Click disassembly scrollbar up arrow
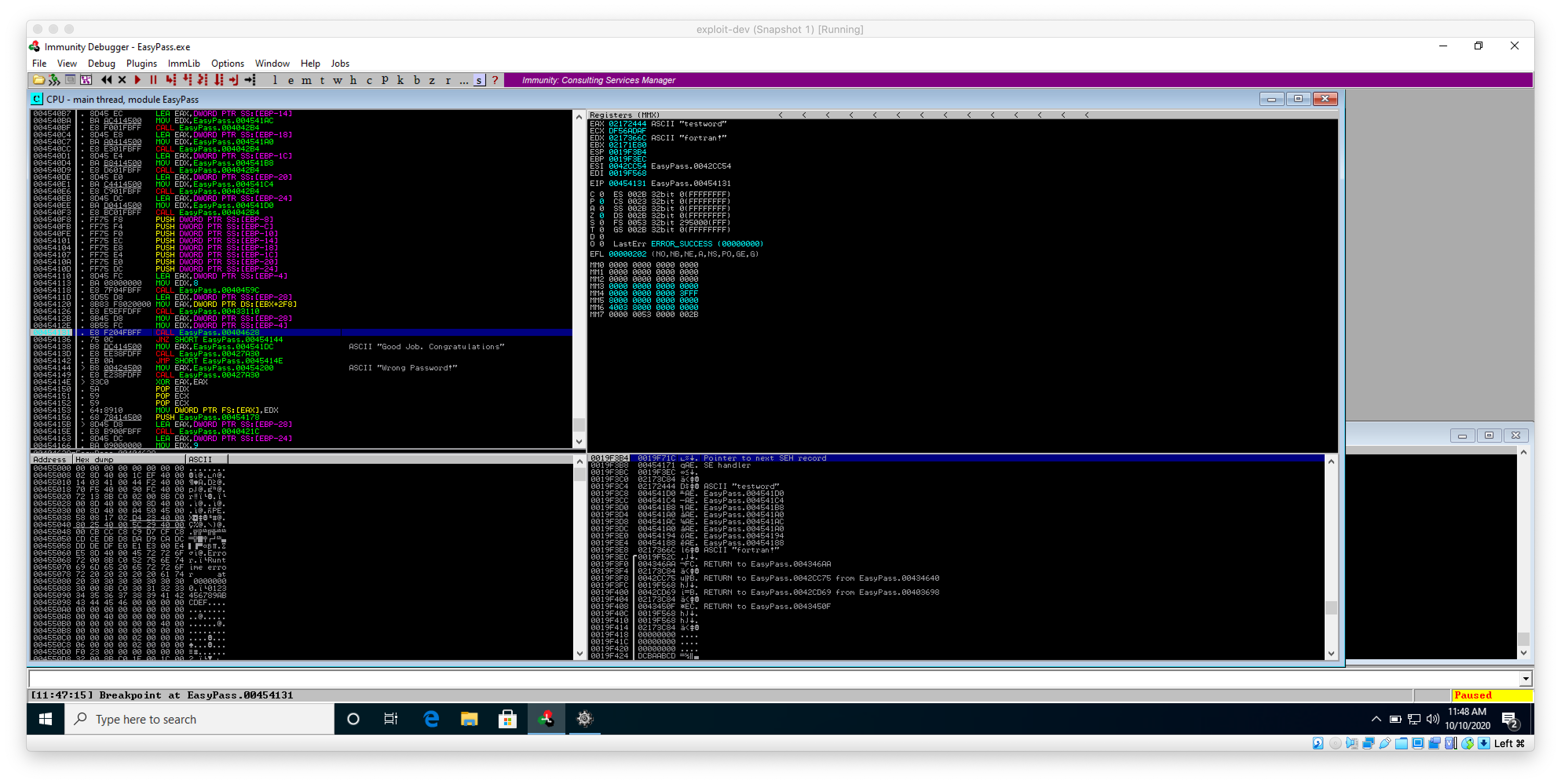Screen dimensions: 1561x784 click(579, 116)
